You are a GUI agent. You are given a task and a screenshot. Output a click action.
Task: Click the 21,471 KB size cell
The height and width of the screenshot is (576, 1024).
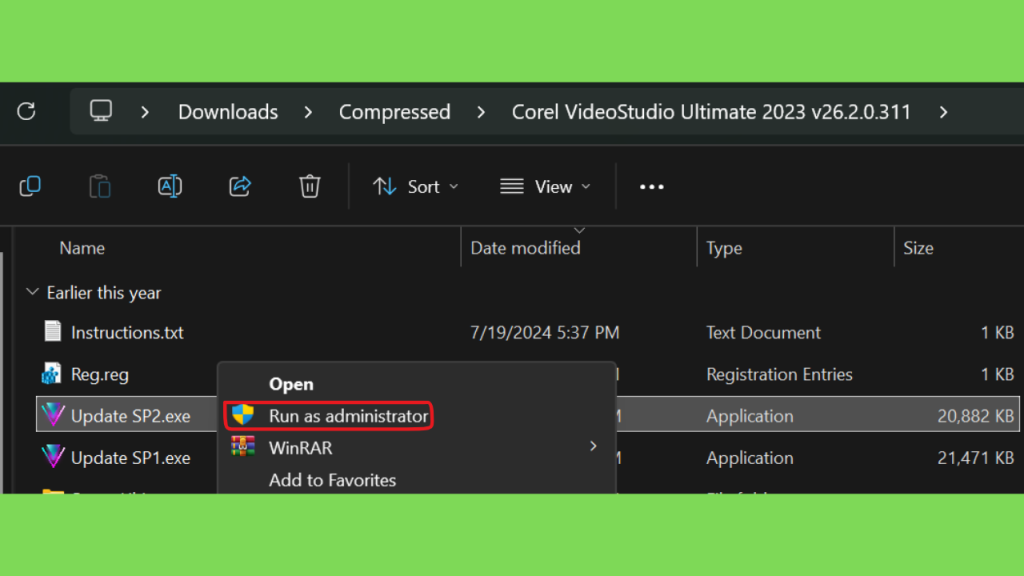click(976, 458)
